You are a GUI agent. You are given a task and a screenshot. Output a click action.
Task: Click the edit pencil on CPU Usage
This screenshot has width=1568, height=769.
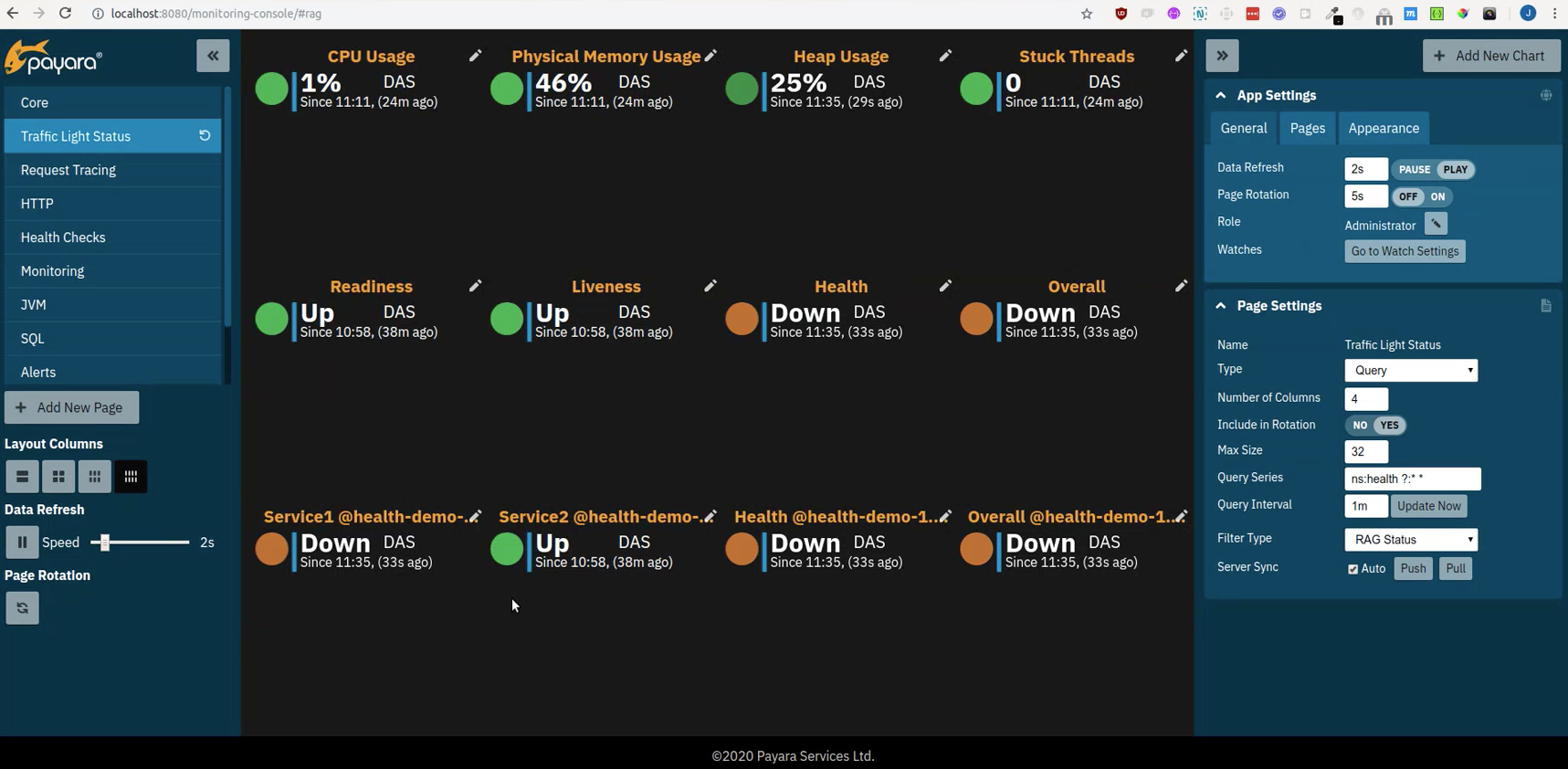click(475, 57)
